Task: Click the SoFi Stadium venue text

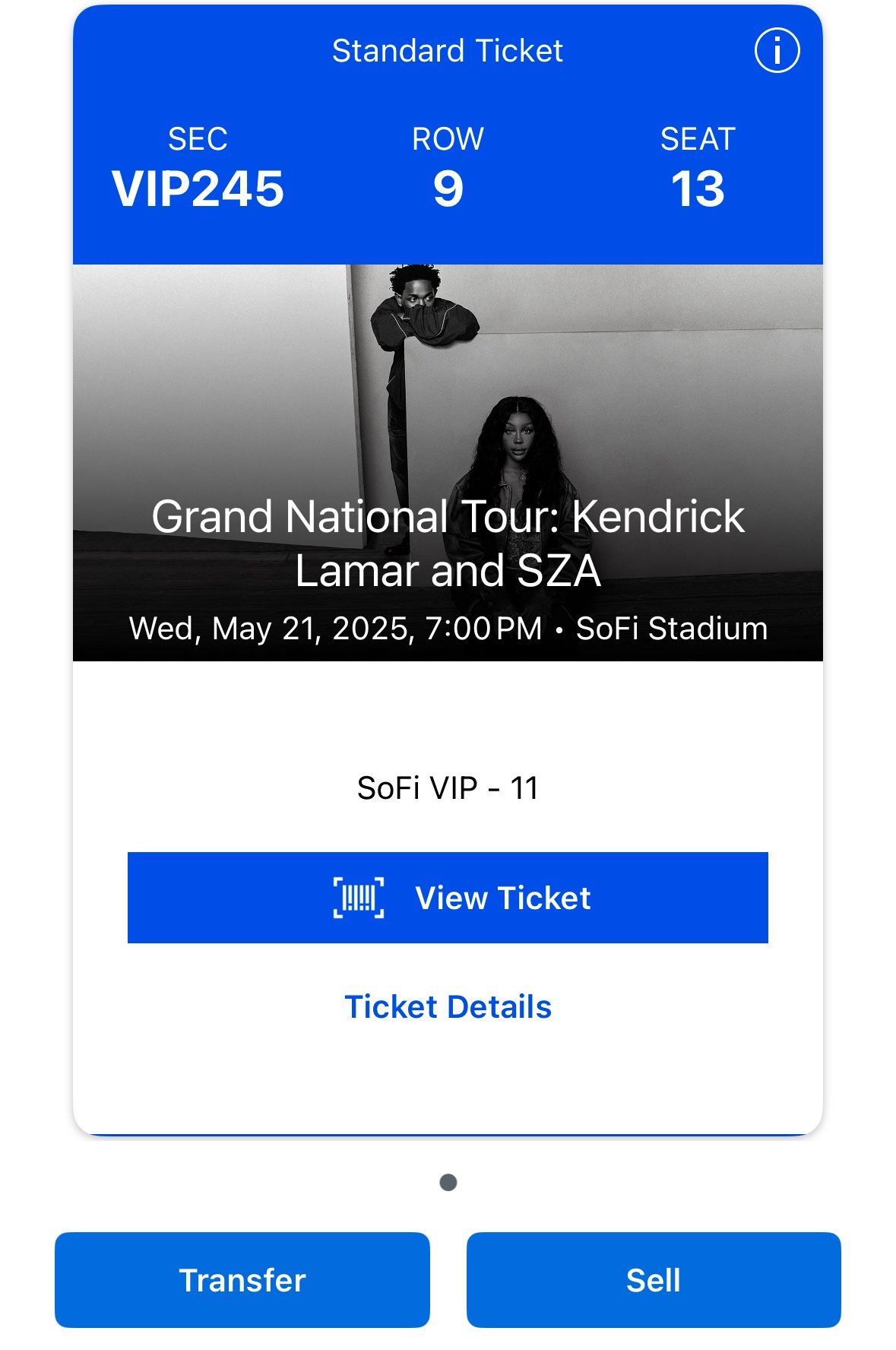Action: pos(672,629)
